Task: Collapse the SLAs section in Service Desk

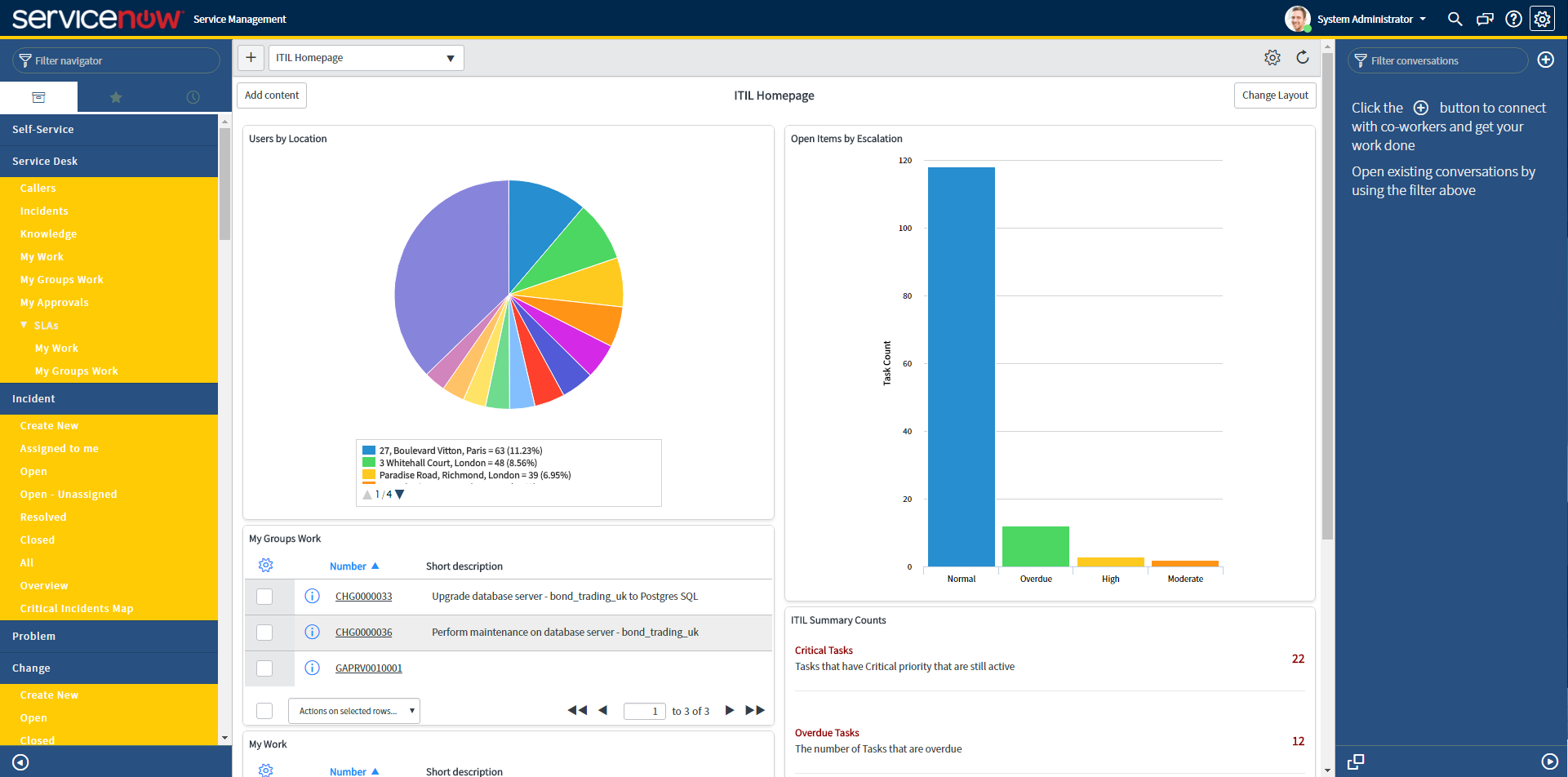Action: [x=24, y=325]
